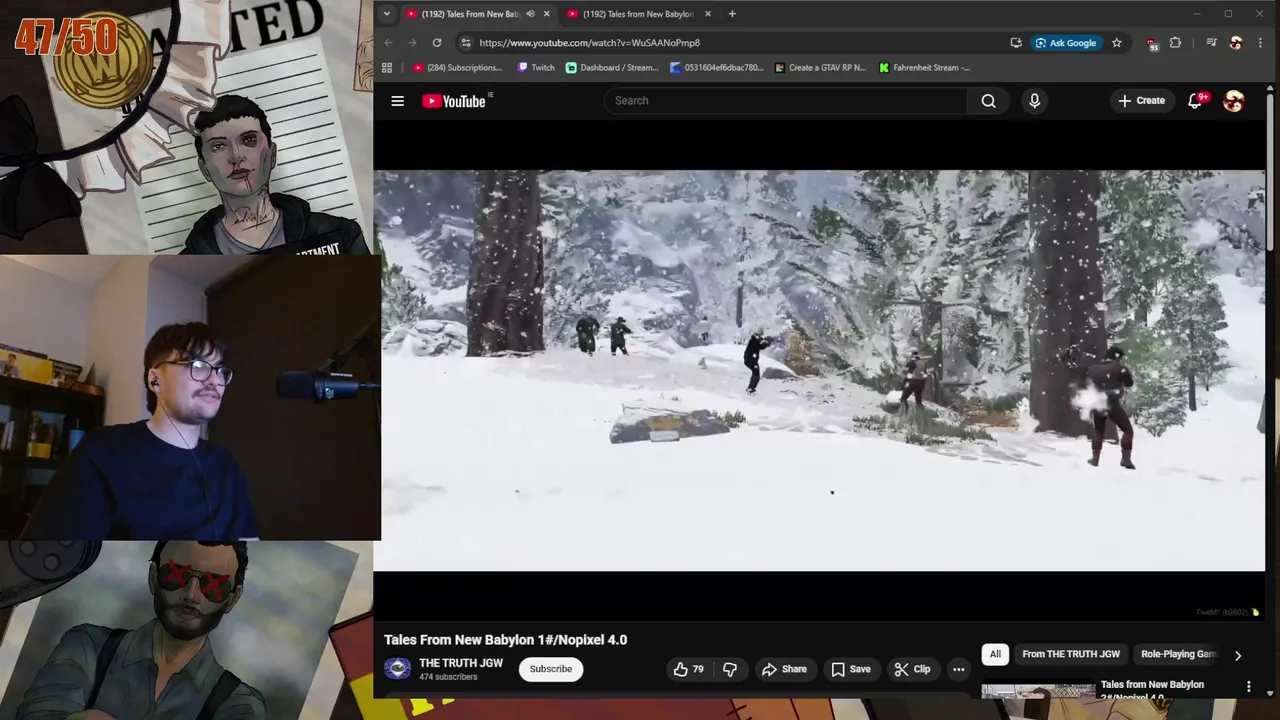Screen dimensions: 1280x720
Task: Click the YouTube search field
Action: tap(785, 101)
